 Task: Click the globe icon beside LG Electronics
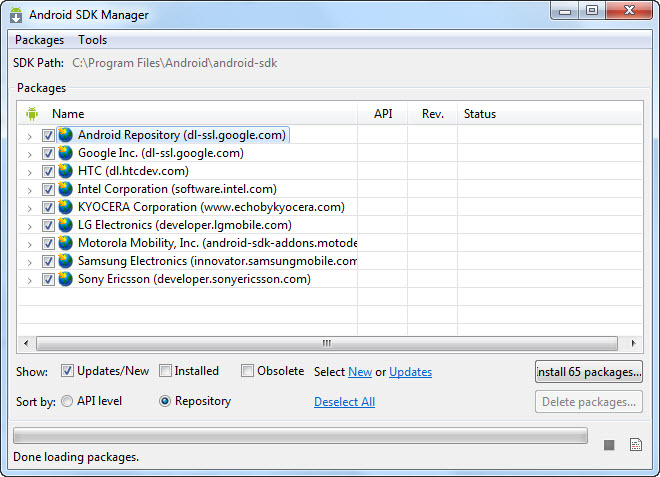(x=65, y=225)
